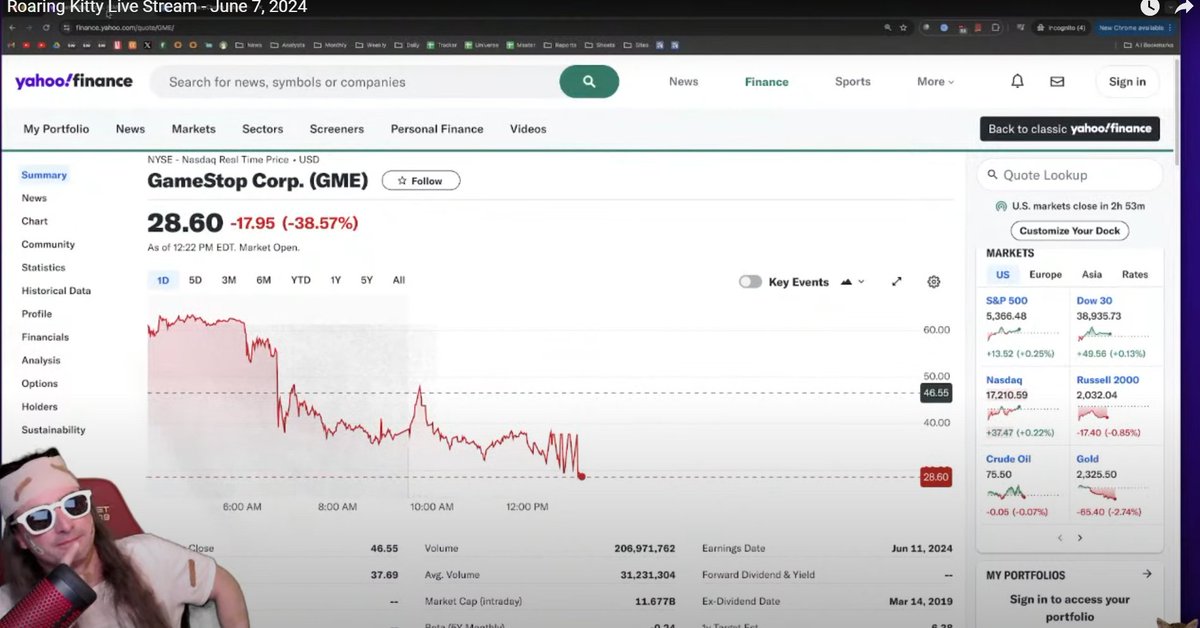The width and height of the screenshot is (1200, 628).
Task: Open the chart type mountain icon dropdown
Action: (x=852, y=282)
